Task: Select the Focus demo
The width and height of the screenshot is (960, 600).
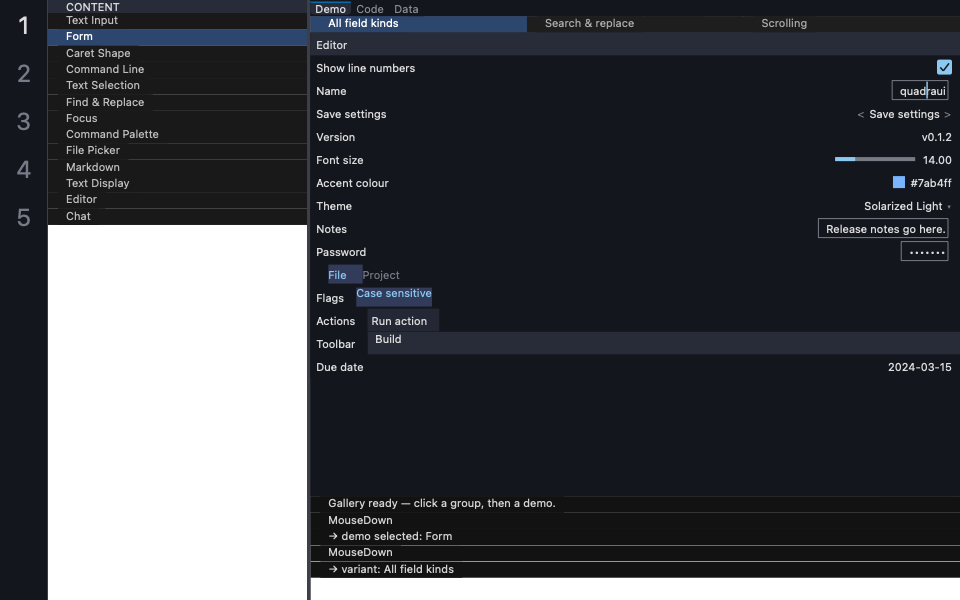Action: (178, 118)
